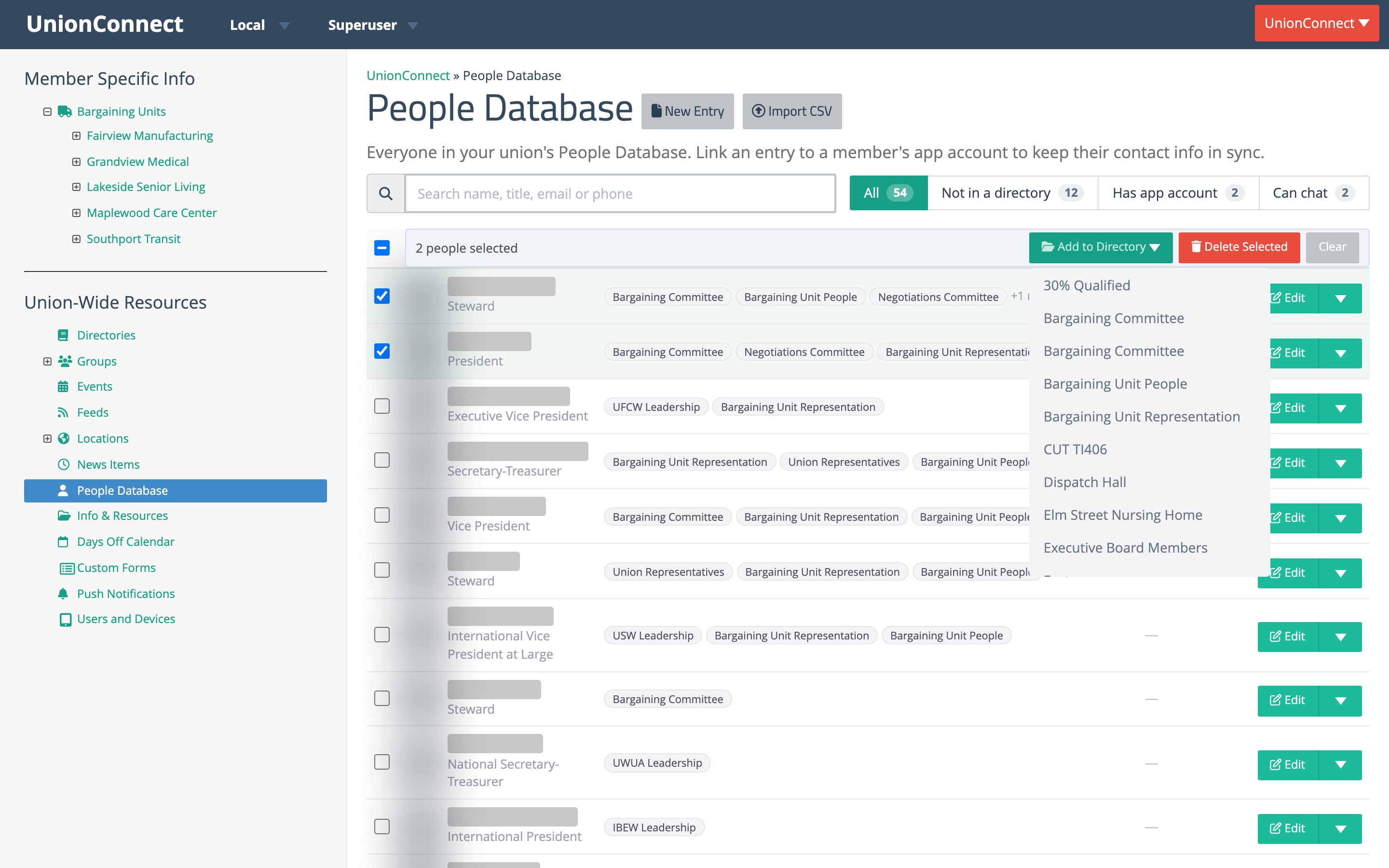Open dropdown arrow beside UWUA Leadership Edit
Image resolution: width=1389 pixels, height=868 pixels.
(x=1340, y=765)
